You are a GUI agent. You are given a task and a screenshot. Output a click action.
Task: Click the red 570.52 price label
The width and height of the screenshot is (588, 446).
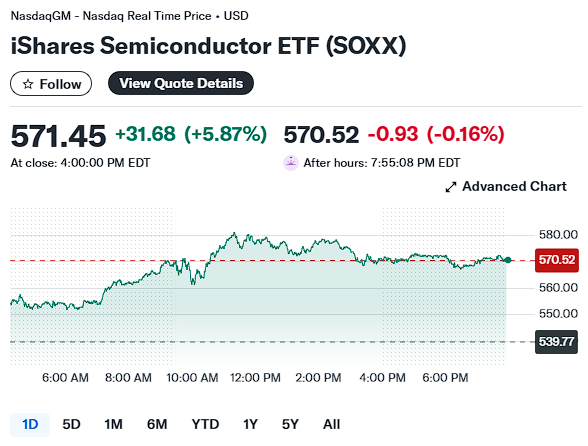point(556,260)
